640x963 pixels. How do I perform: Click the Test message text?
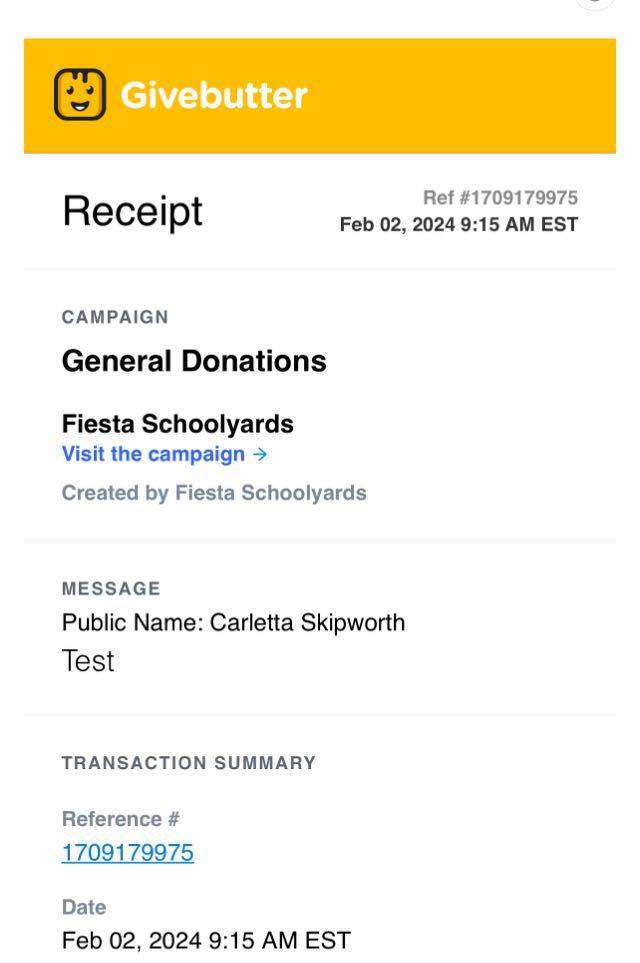tap(88, 661)
